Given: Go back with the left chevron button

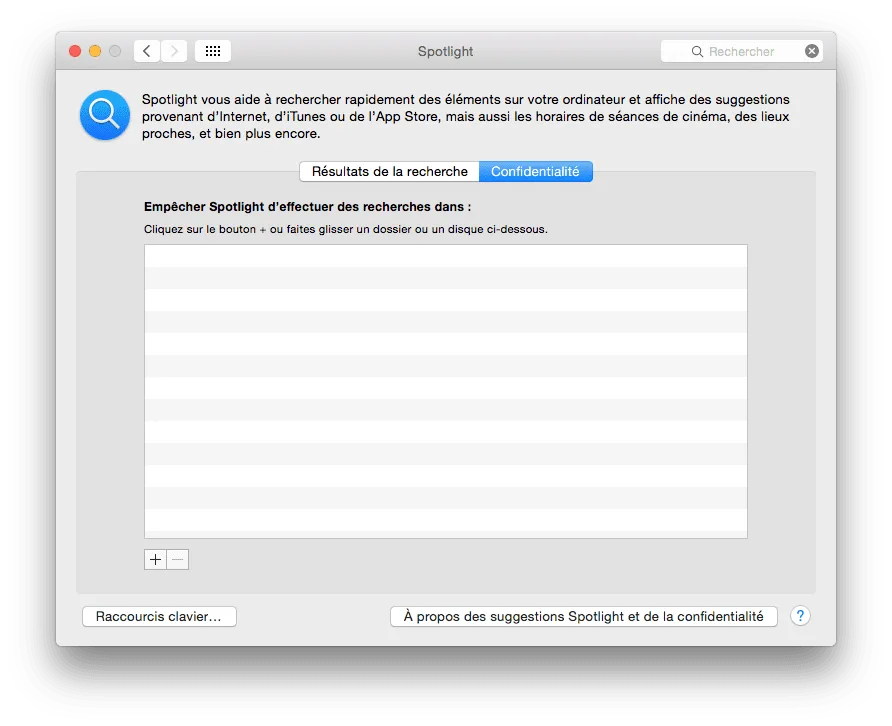Looking at the screenshot, I should coord(147,51).
